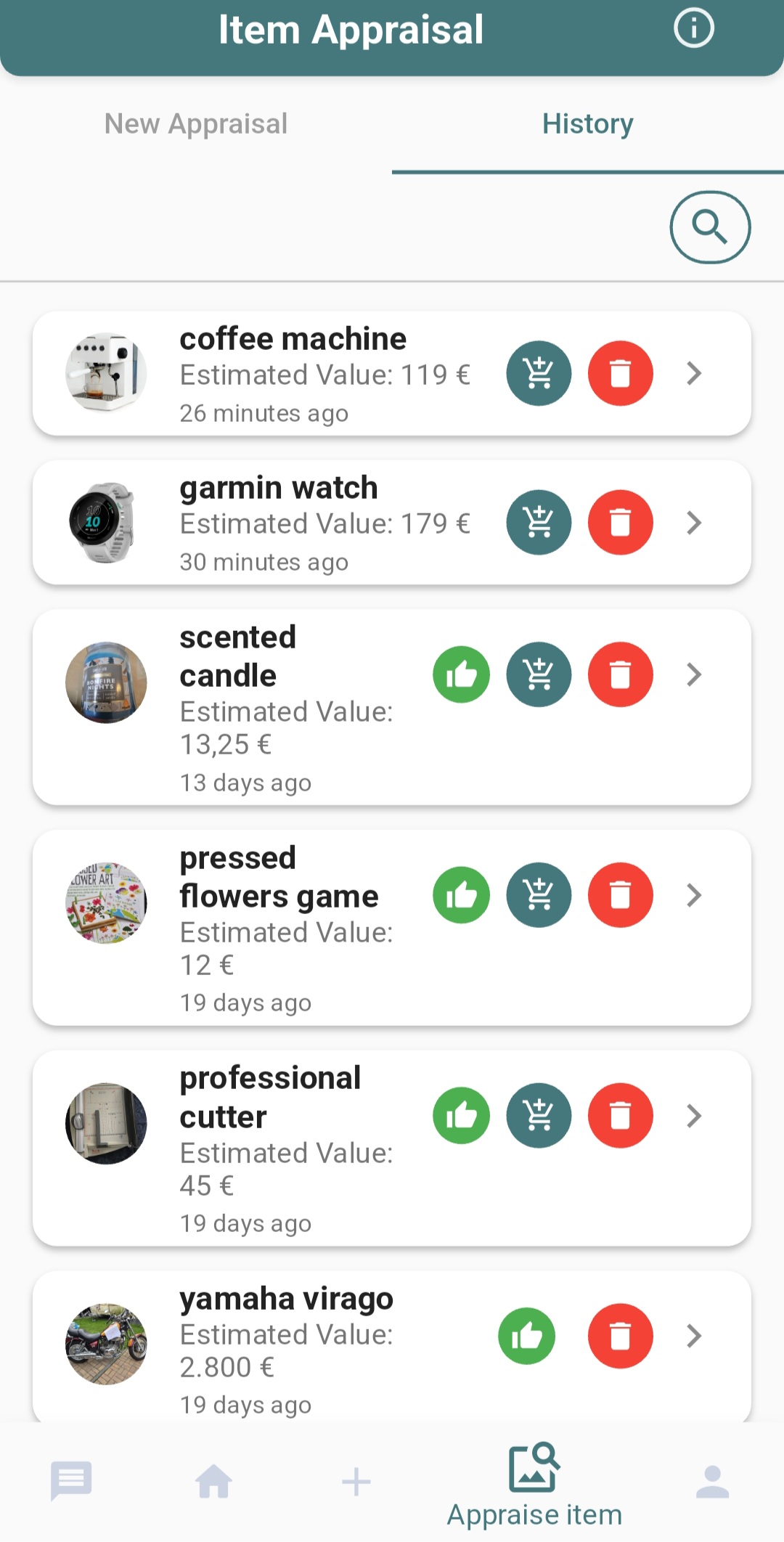Screen dimensions: 784x1542
Task: Expand garmin watch details chevron
Action: tap(694, 522)
